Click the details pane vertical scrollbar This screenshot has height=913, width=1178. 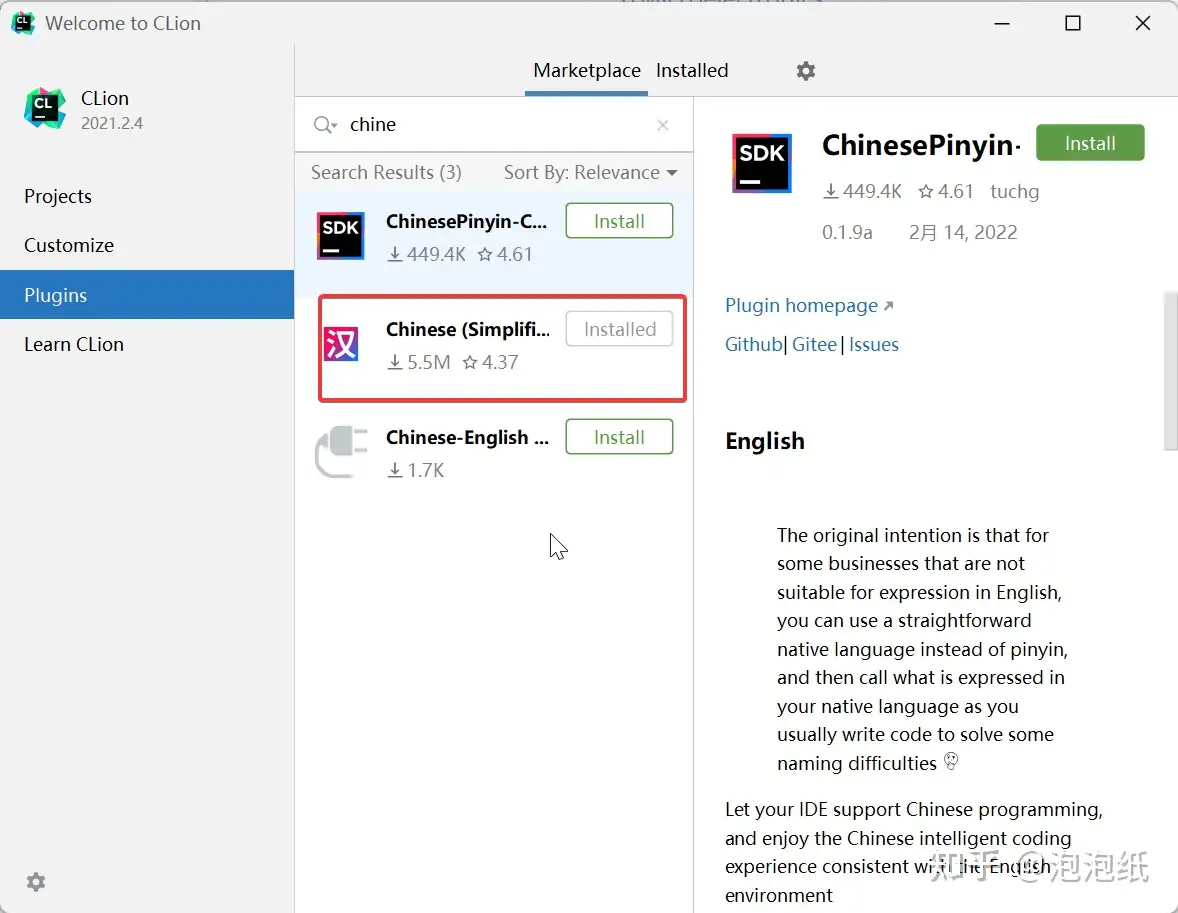click(1170, 371)
